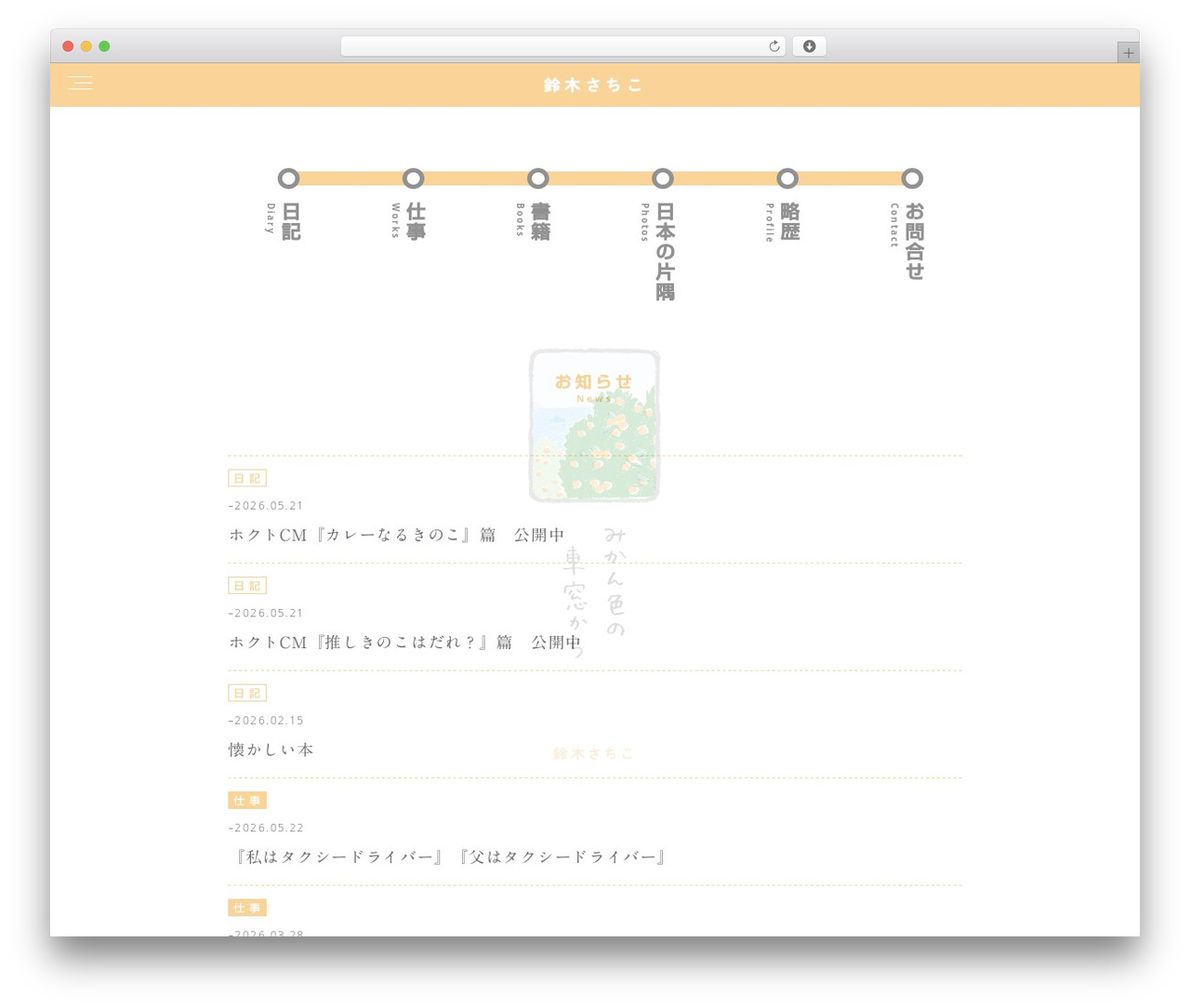Open the hamburger menu in the header
1190x1008 pixels.
pyautogui.click(x=81, y=84)
